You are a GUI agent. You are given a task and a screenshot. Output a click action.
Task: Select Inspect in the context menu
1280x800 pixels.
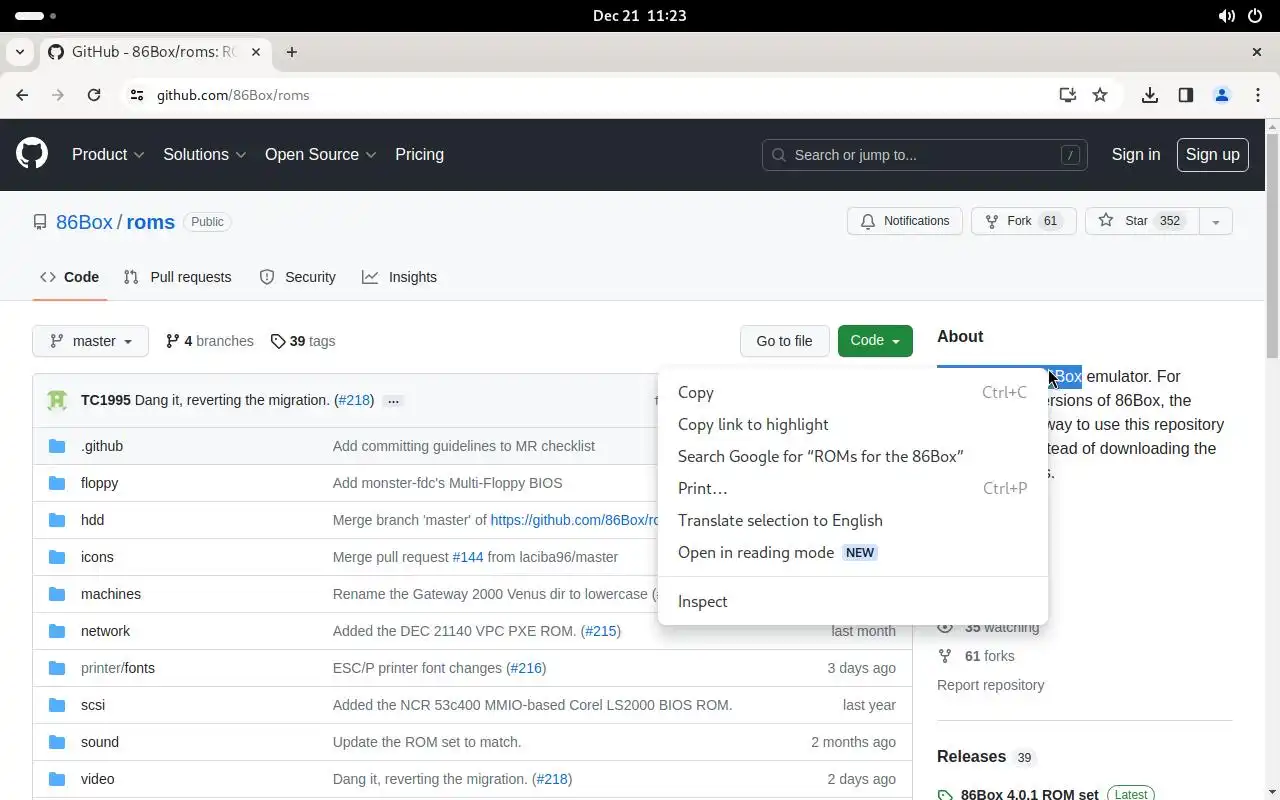[x=852, y=601]
